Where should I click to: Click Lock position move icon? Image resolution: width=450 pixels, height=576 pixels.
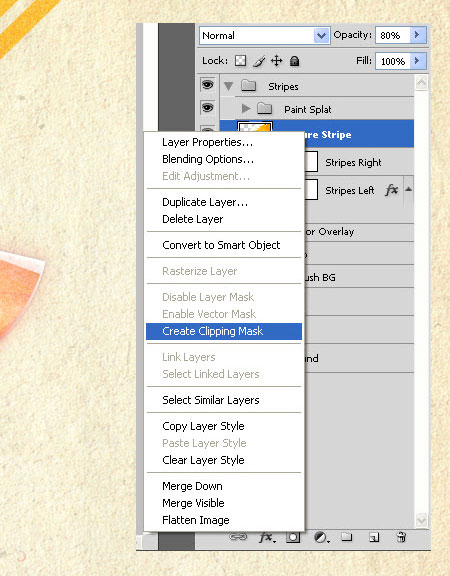click(x=276, y=61)
